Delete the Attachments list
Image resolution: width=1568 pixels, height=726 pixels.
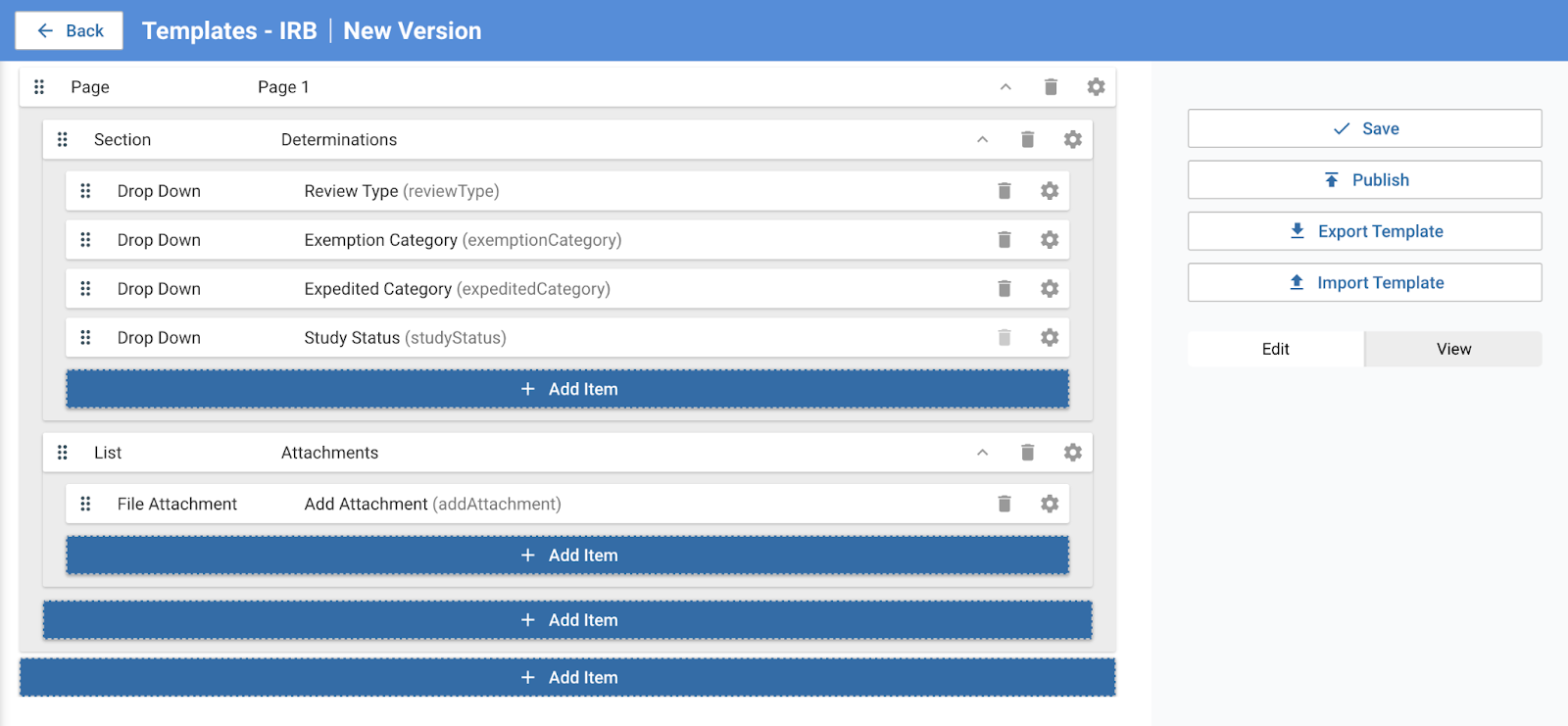pos(1027,453)
